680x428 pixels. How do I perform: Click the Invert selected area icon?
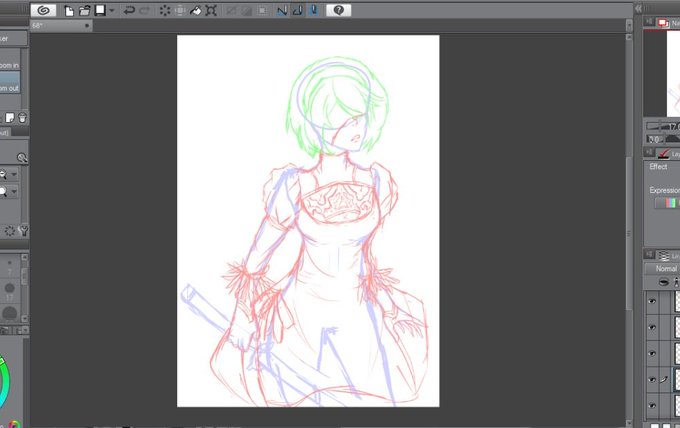pyautogui.click(x=247, y=10)
